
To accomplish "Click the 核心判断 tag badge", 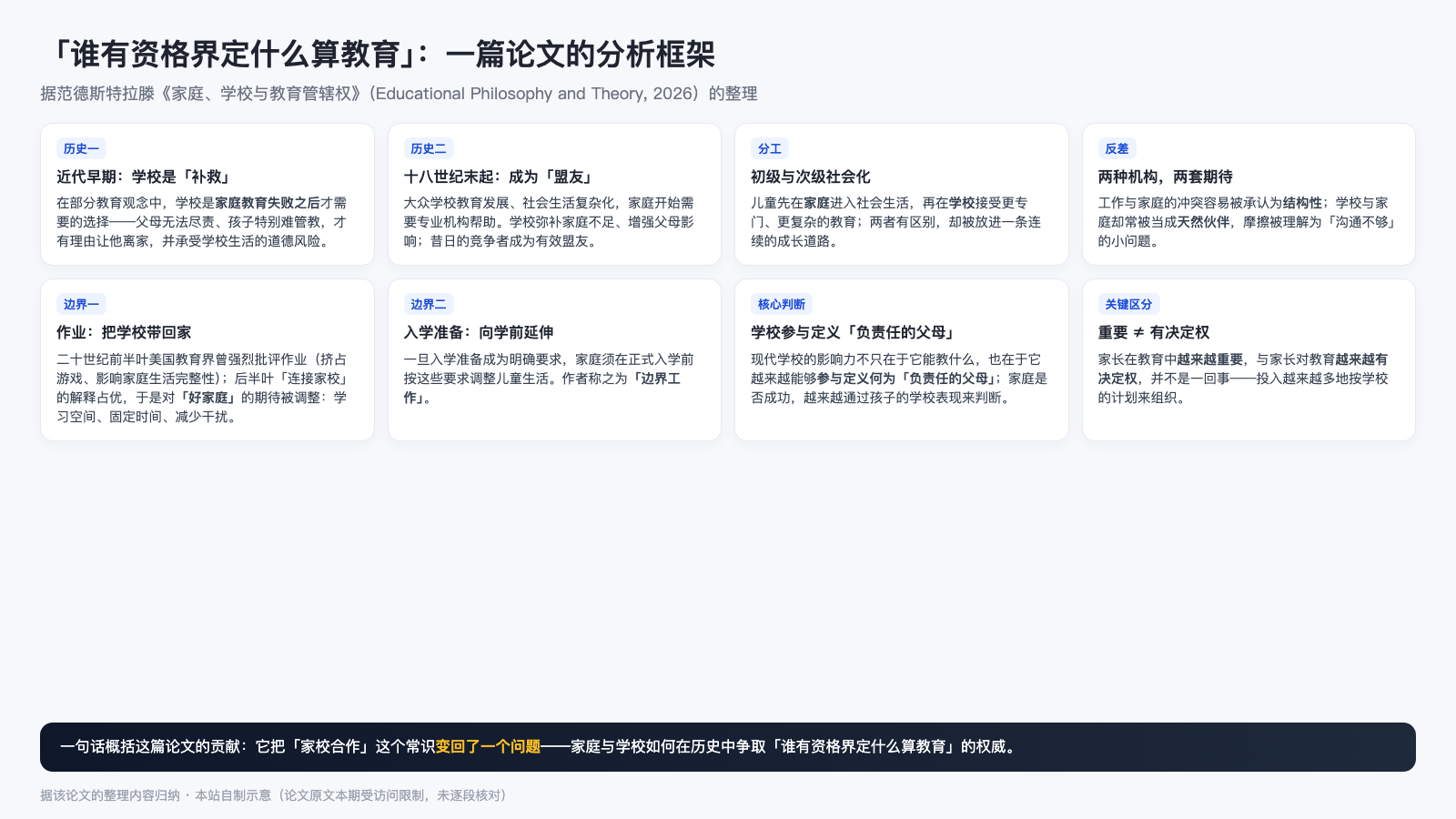I will coord(782,304).
